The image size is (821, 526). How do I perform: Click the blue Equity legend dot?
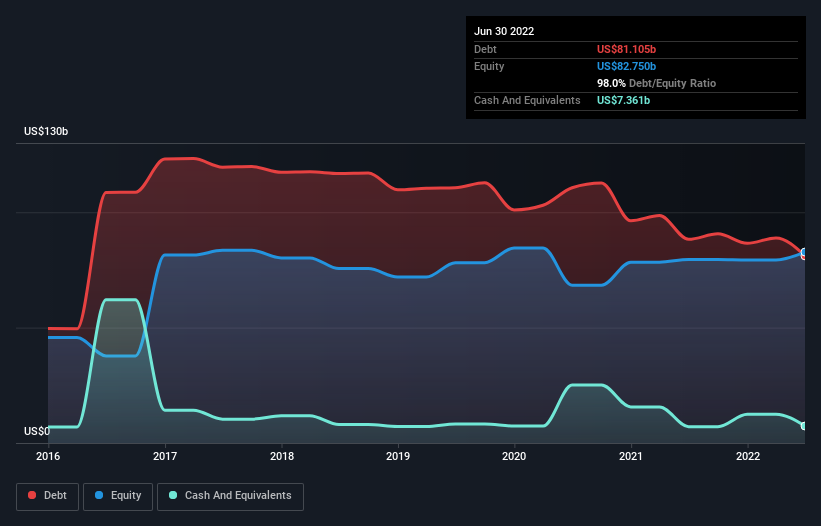pos(99,495)
